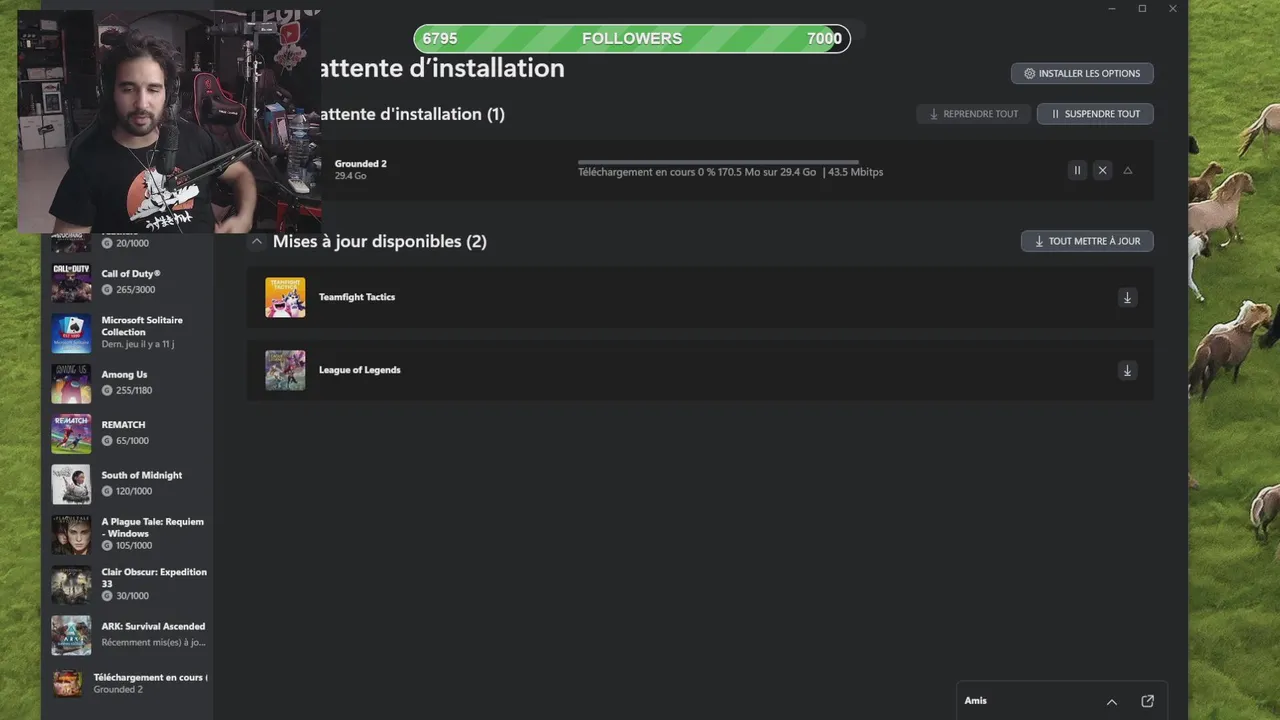
Task: Select A Plague Tale: Requiem in sidebar
Action: pyautogui.click(x=131, y=534)
